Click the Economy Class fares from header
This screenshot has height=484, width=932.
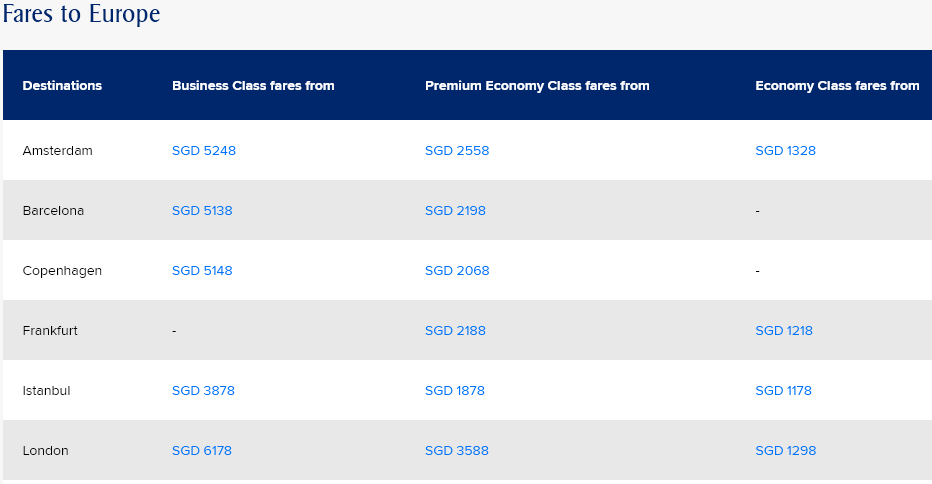click(x=837, y=86)
